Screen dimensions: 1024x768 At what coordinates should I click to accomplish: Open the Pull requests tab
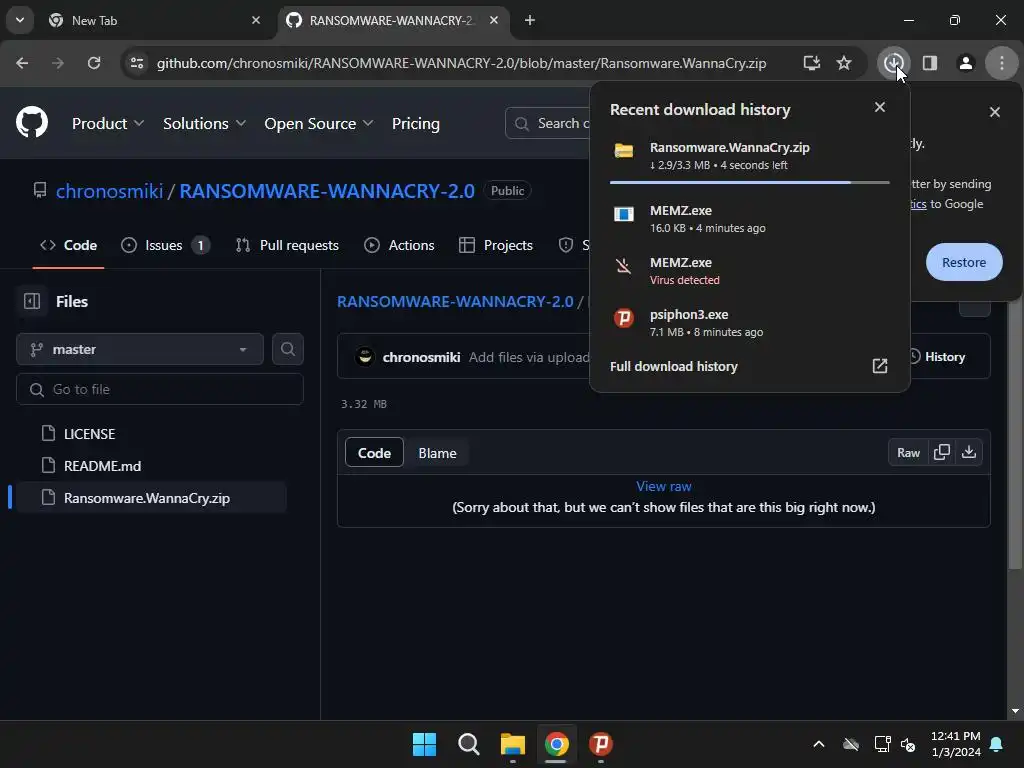[287, 245]
